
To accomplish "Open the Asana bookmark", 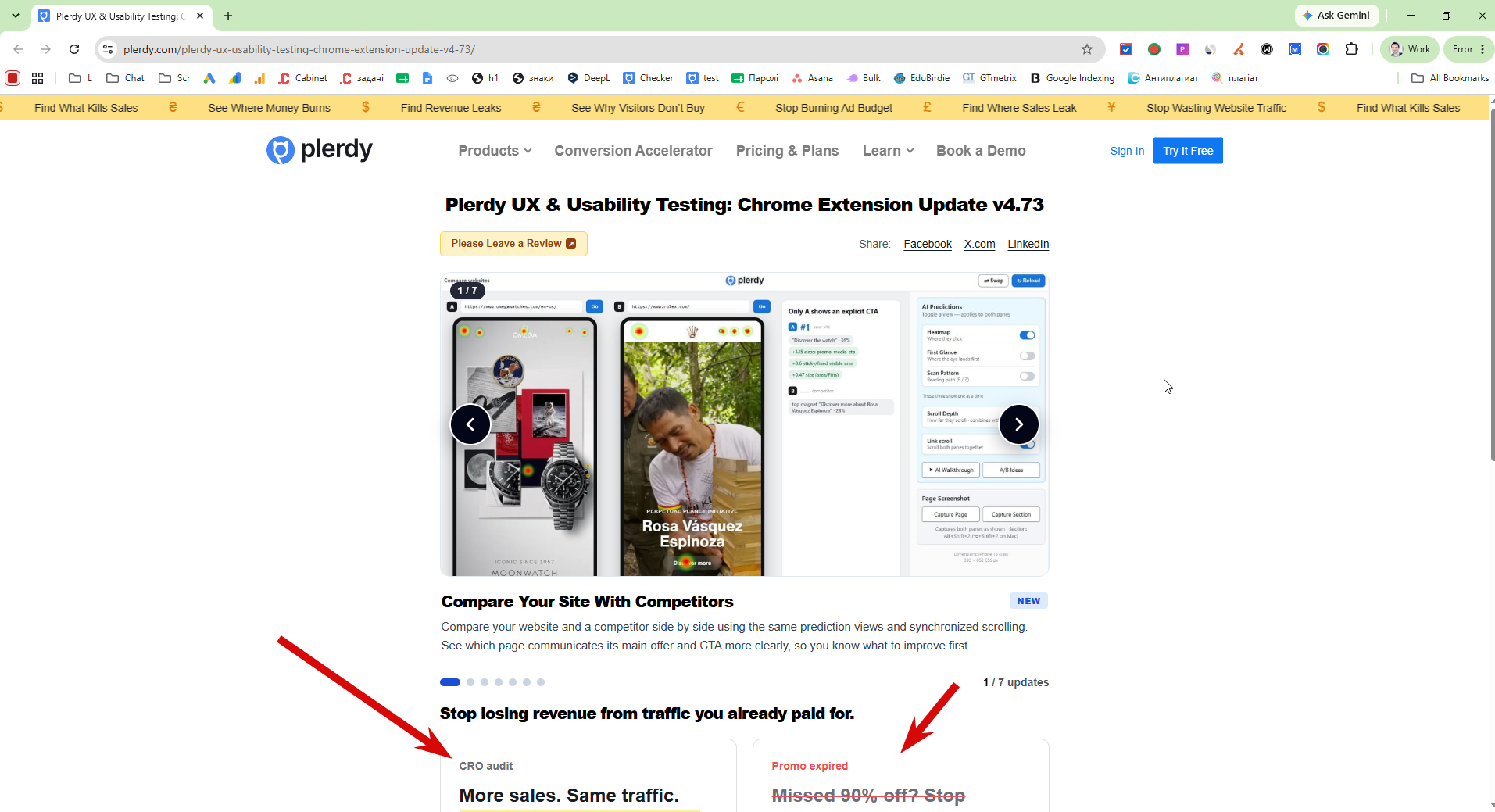I will click(812, 78).
